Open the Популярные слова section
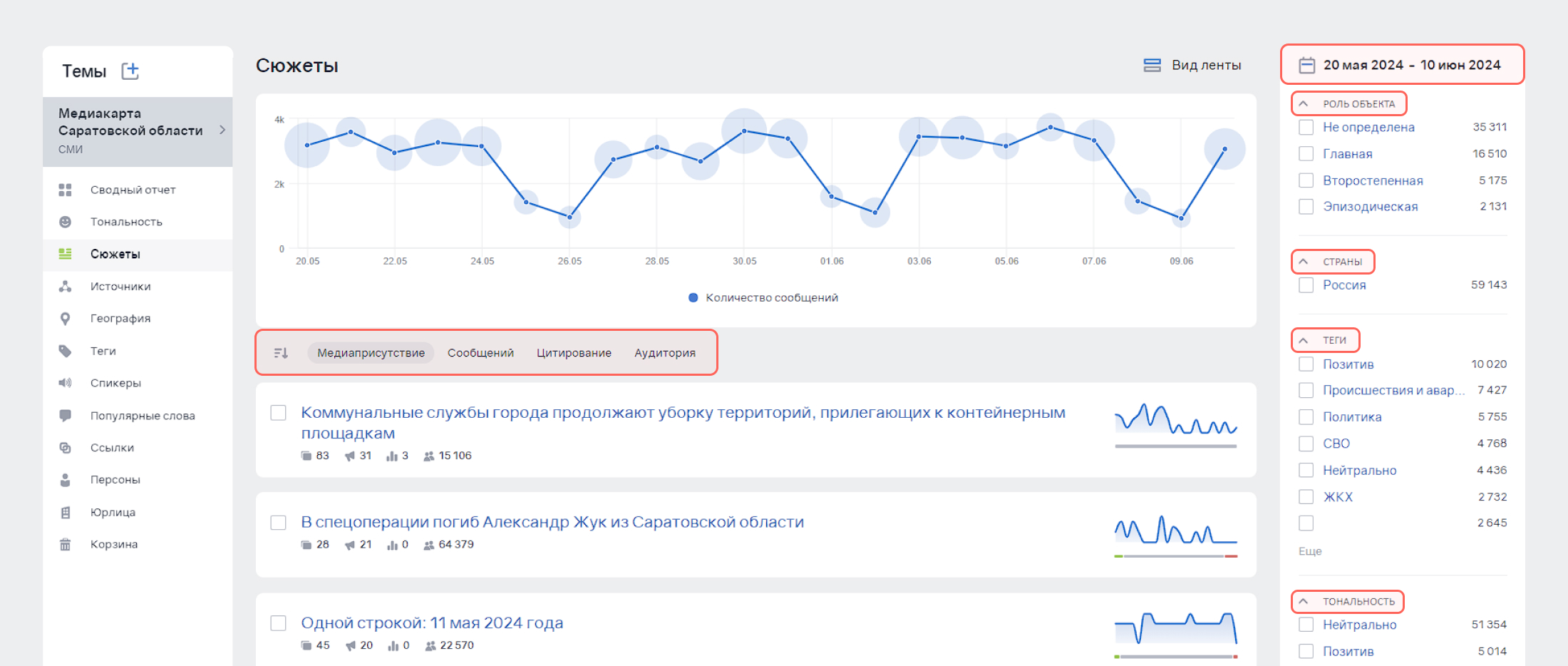This screenshot has height=666, width=1568. click(x=138, y=416)
